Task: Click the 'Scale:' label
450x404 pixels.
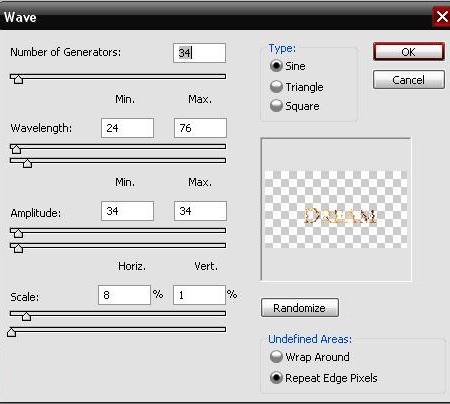Action: click(x=24, y=297)
